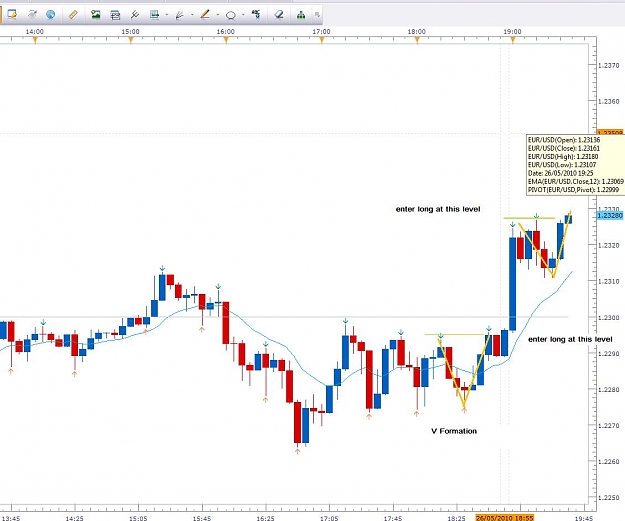Open dropdown arrow beside pencil line tool

pyautogui.click(x=218, y=15)
